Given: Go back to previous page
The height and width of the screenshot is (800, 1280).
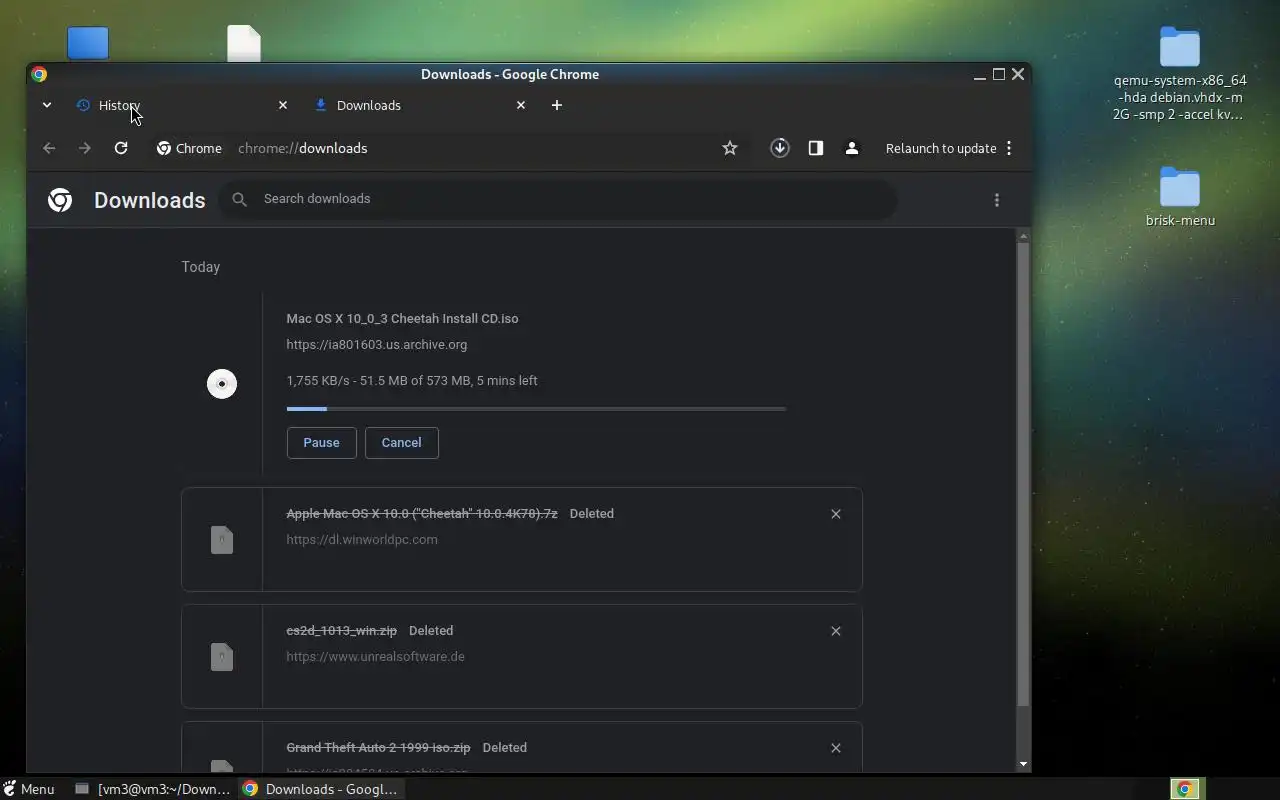Looking at the screenshot, I should [x=49, y=148].
